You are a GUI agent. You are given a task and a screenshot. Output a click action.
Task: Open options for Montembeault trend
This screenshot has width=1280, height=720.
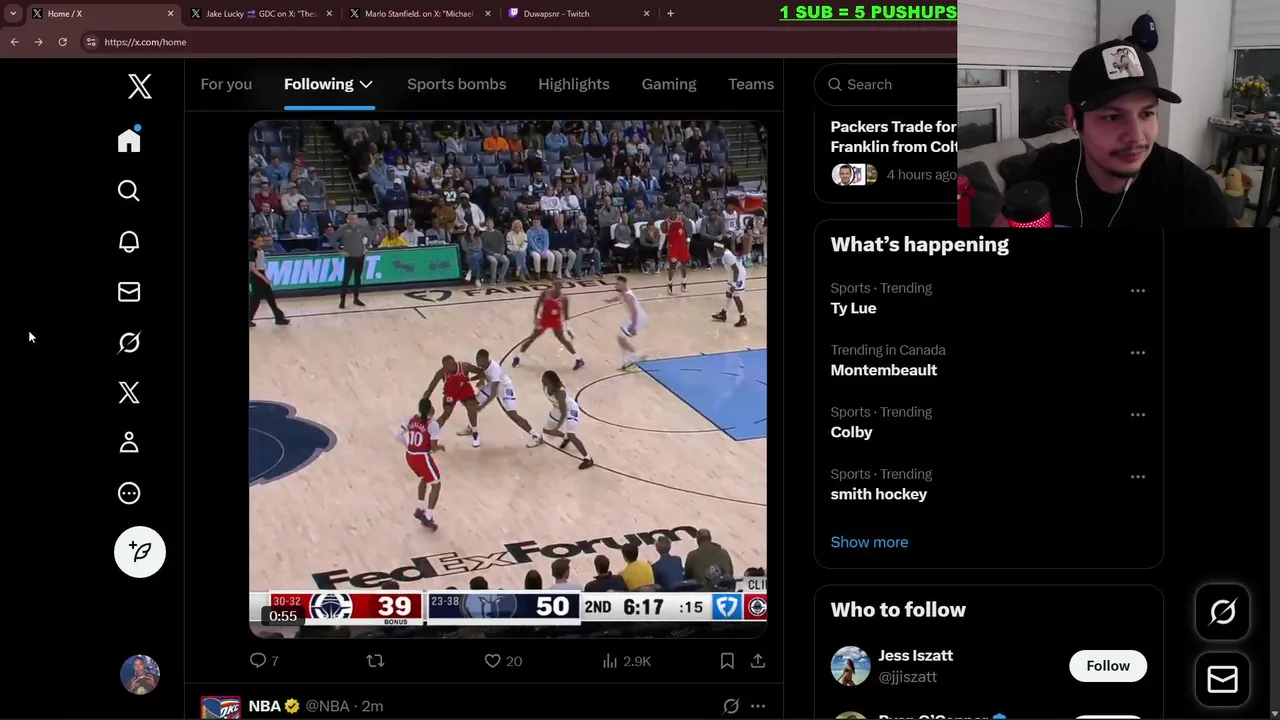coord(1138,353)
